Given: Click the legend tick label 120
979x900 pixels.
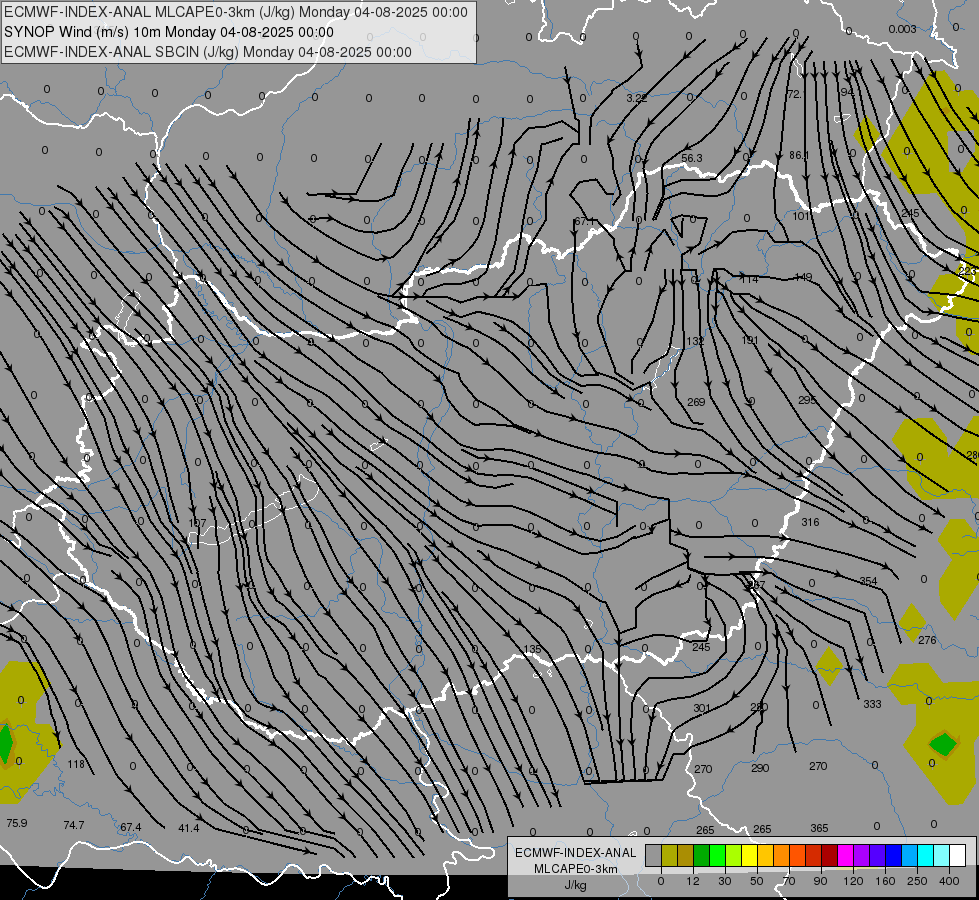Looking at the screenshot, I should pyautogui.click(x=853, y=881).
